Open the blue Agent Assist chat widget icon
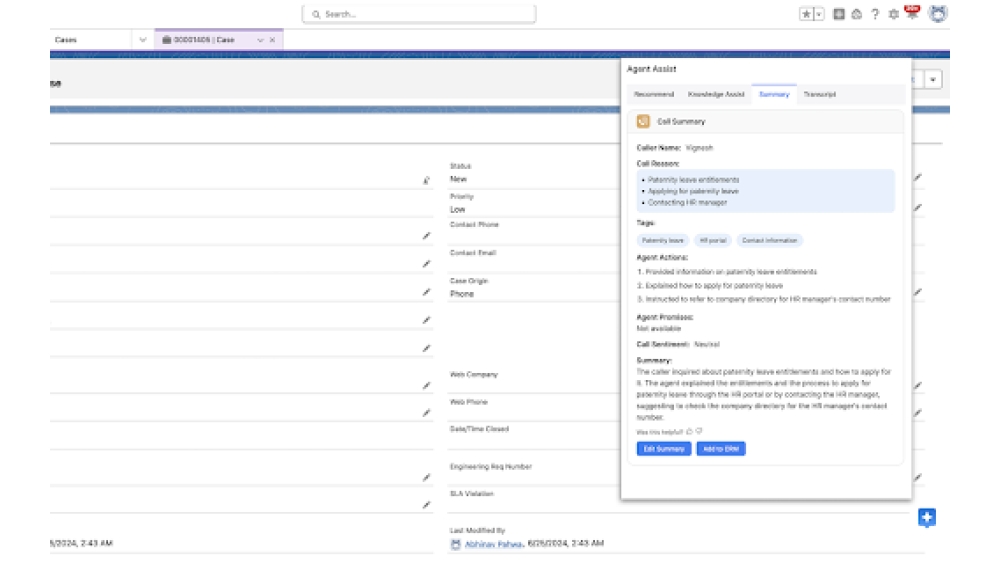This screenshot has width=1000, height=563. [927, 518]
